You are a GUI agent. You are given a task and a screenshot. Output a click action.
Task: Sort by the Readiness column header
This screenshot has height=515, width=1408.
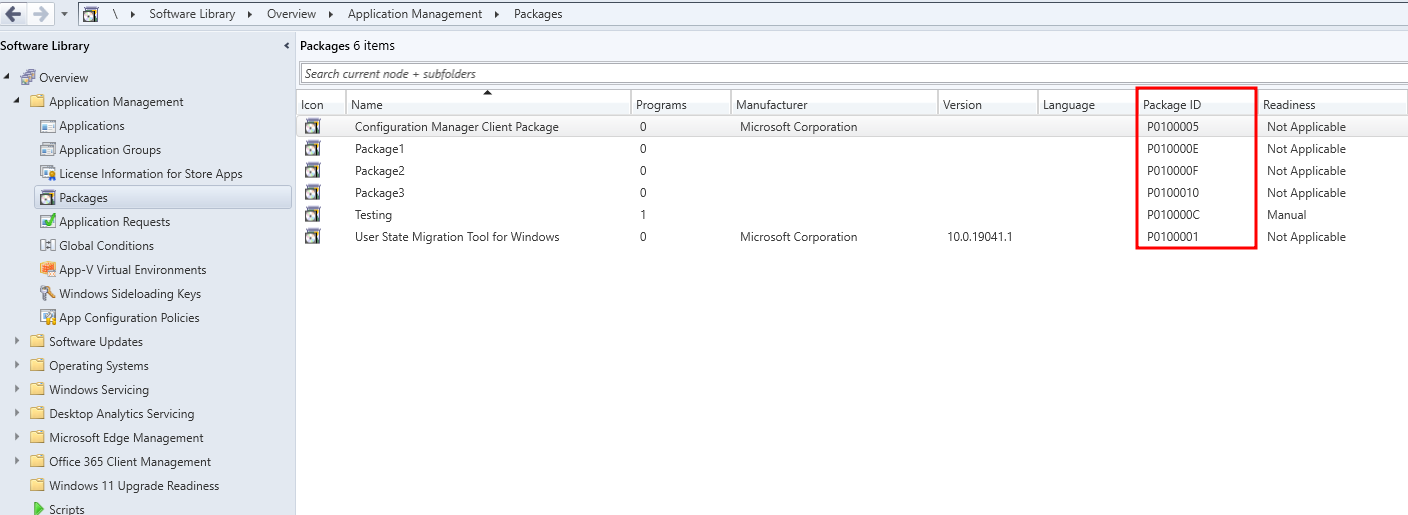coord(1333,103)
